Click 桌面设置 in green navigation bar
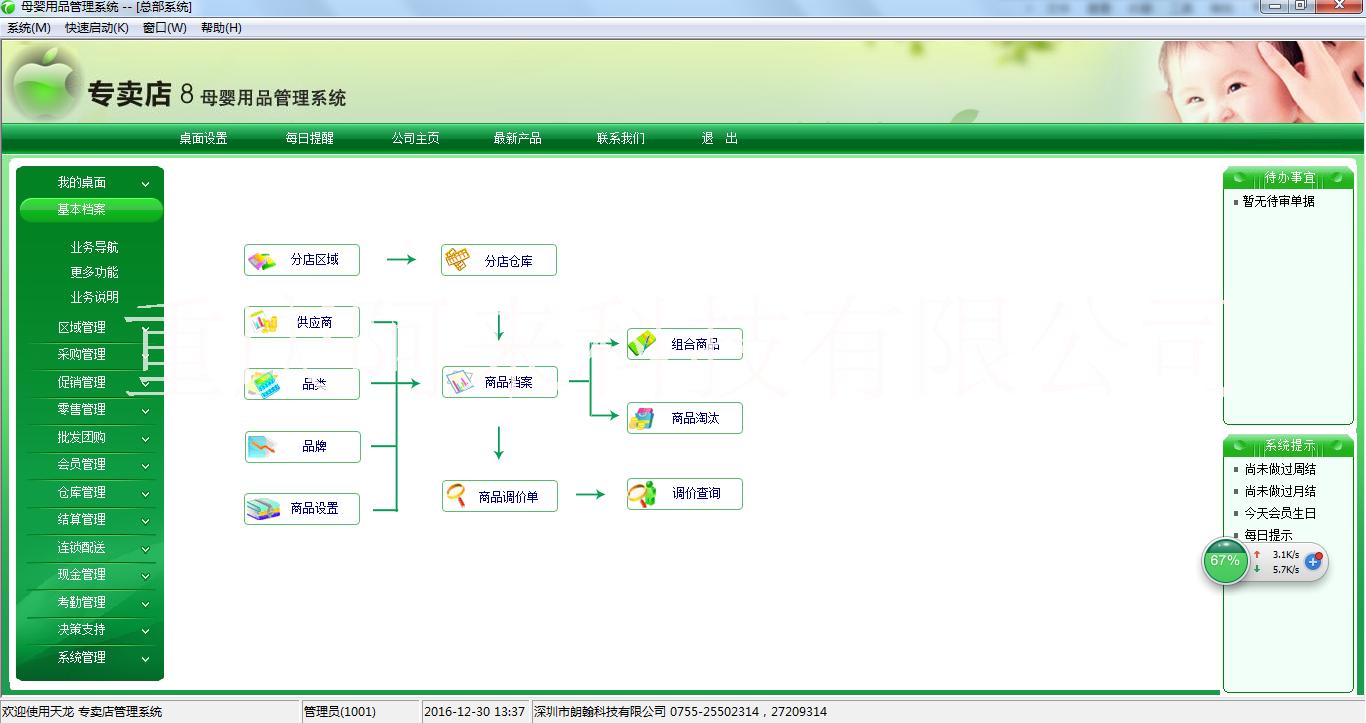Viewport: 1366px width, 723px height. pyautogui.click(x=204, y=138)
